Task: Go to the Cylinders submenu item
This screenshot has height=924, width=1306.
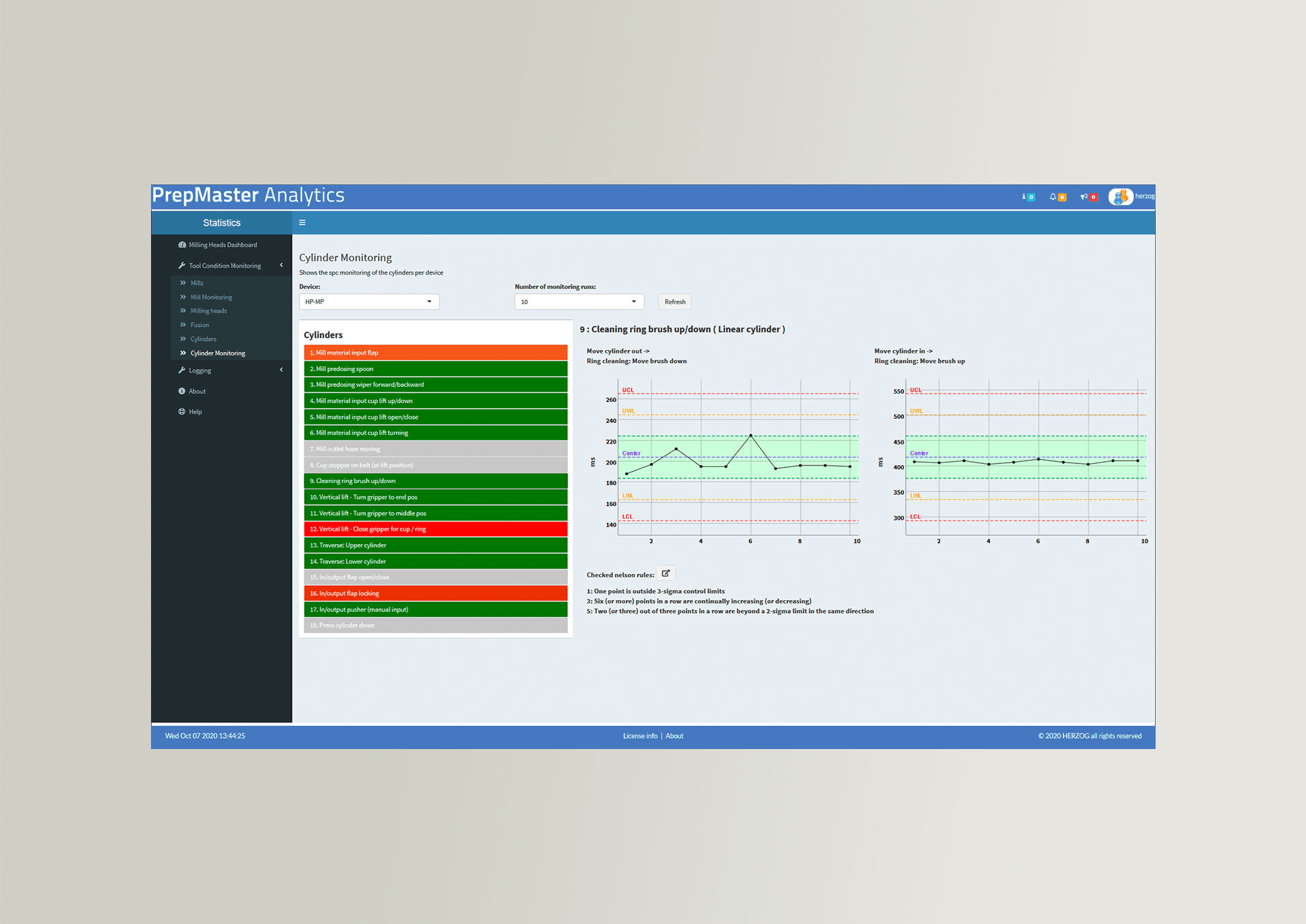Action: tap(203, 339)
